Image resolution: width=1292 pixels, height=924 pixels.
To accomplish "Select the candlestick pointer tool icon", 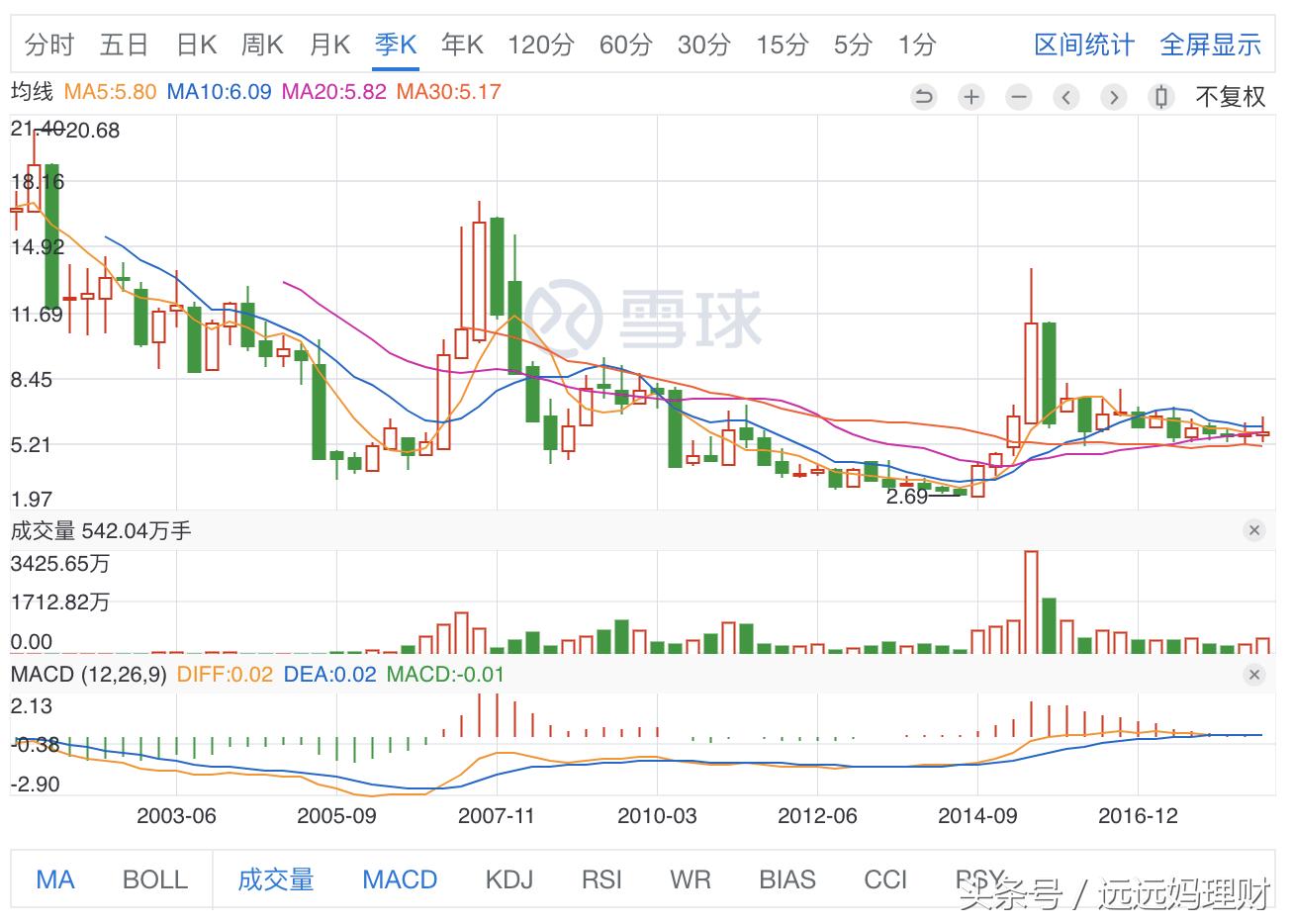I will [x=1160, y=96].
